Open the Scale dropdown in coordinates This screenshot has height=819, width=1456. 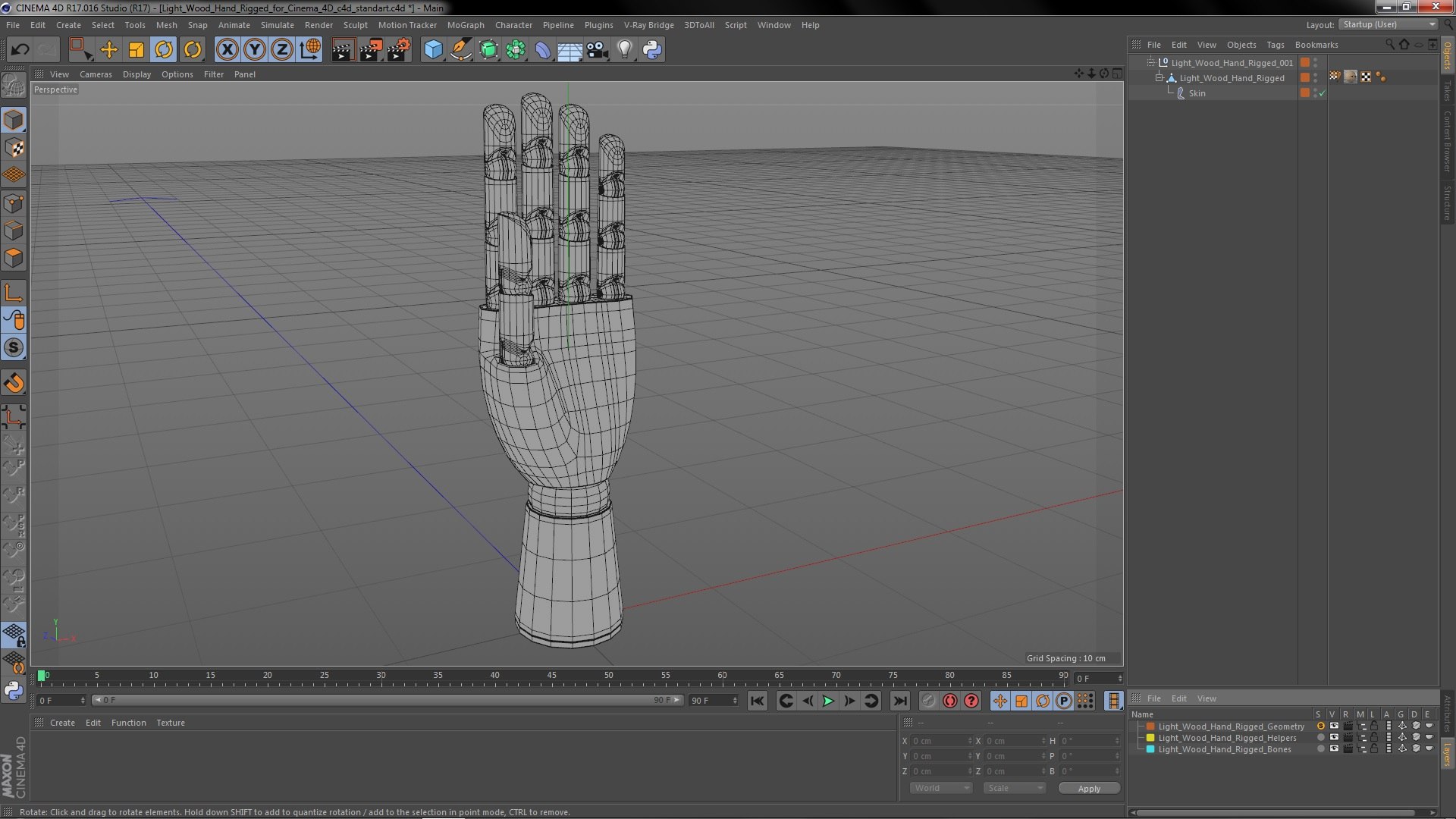click(x=1014, y=789)
